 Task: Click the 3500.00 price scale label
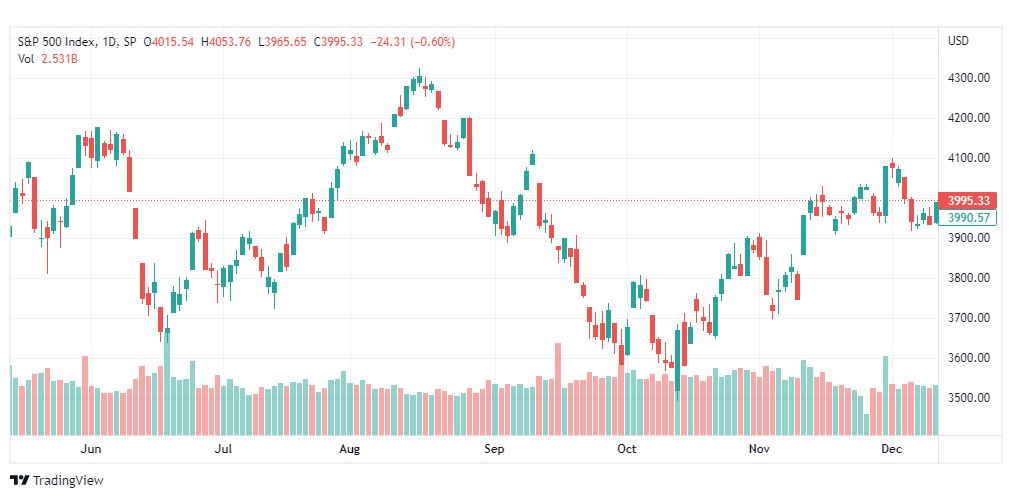pos(969,398)
